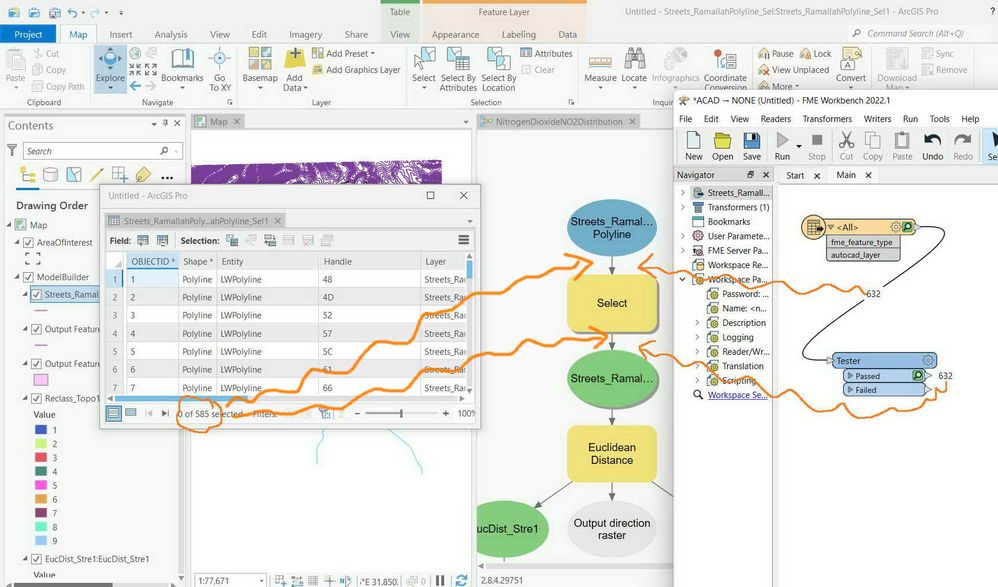
Task: Uncheck the Streets_Ramal layer checkbox
Action: (36, 294)
